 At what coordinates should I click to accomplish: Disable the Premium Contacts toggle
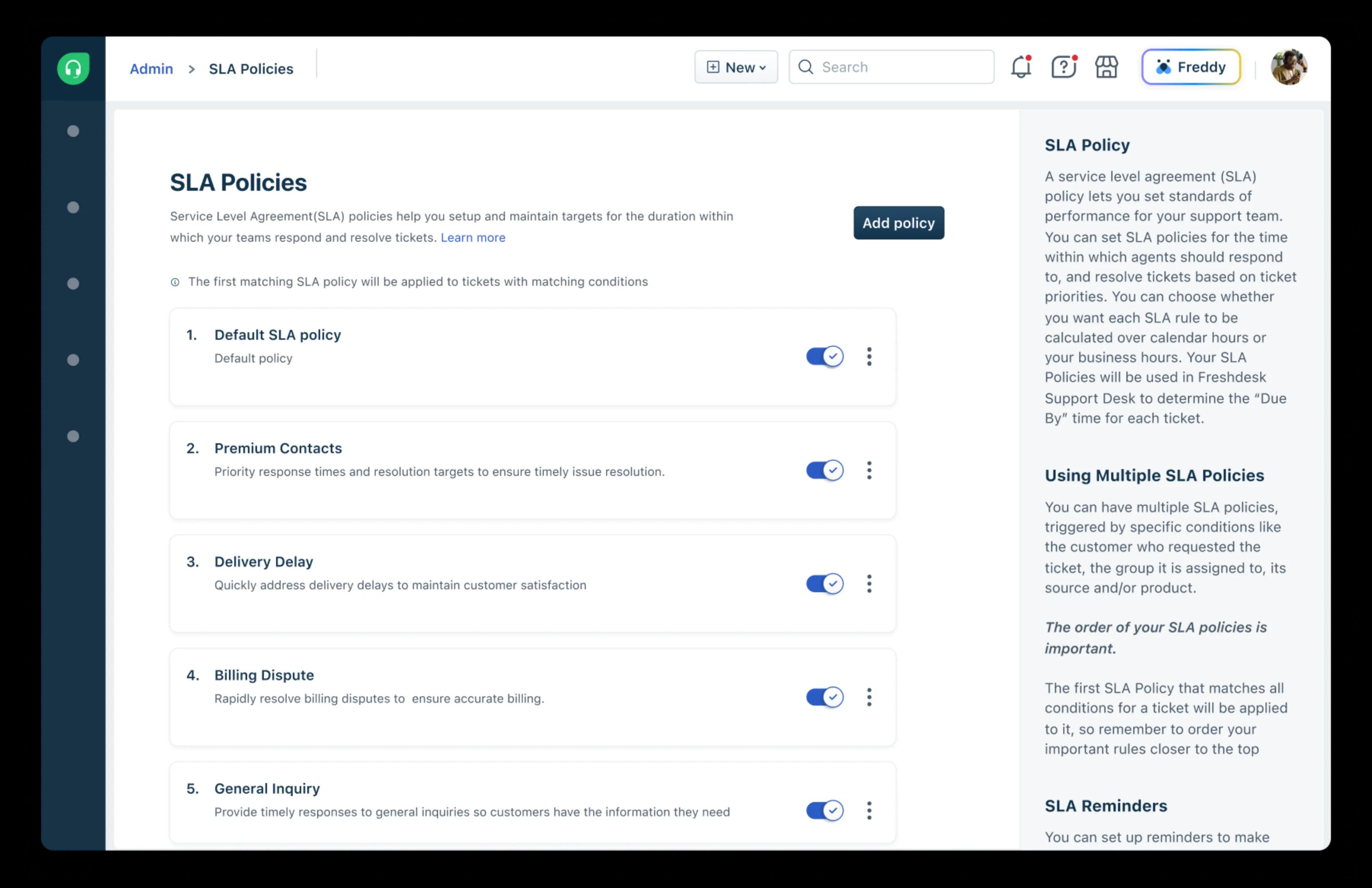click(x=824, y=470)
